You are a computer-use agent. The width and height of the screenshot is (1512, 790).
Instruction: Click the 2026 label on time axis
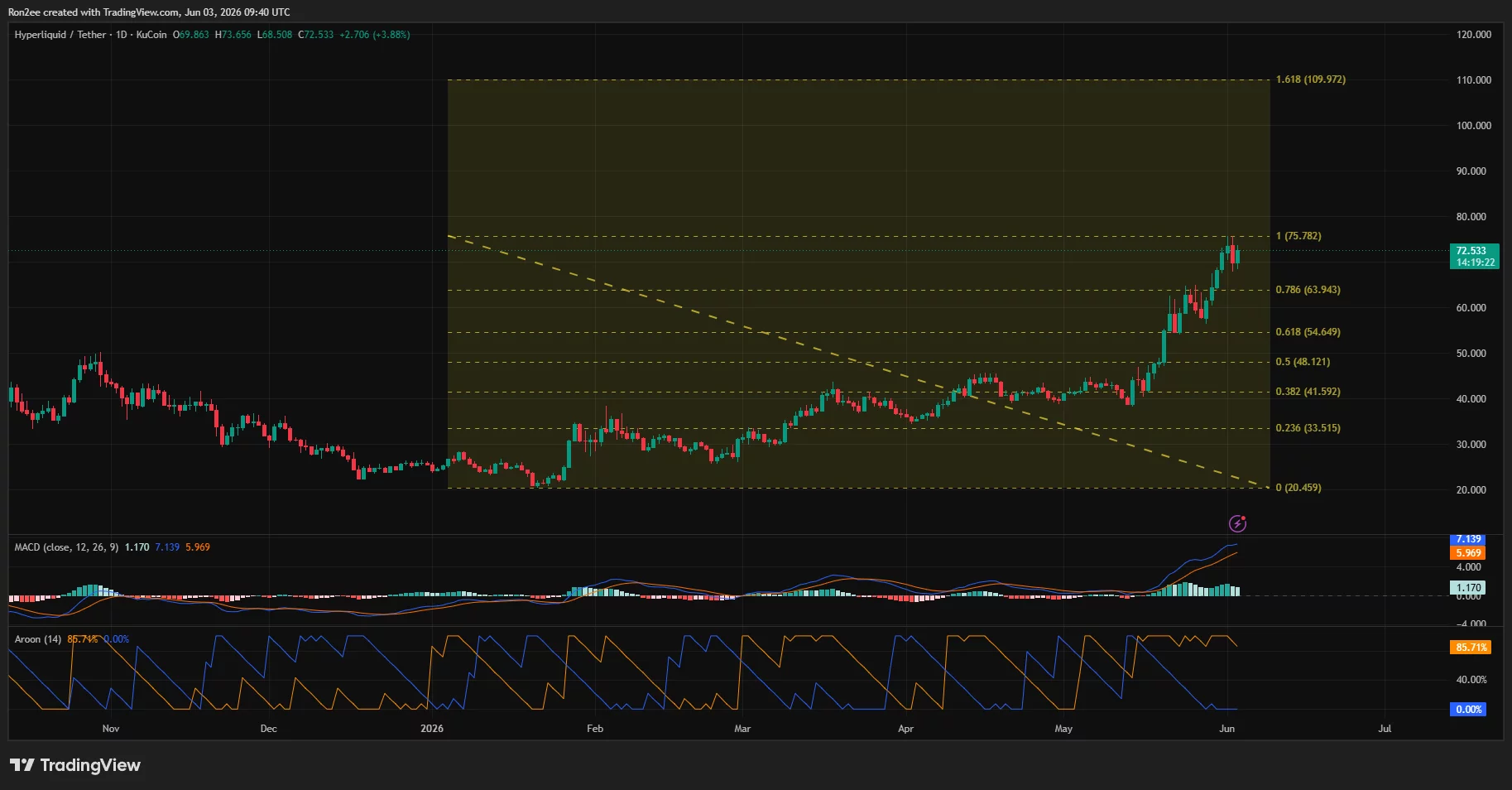point(432,729)
